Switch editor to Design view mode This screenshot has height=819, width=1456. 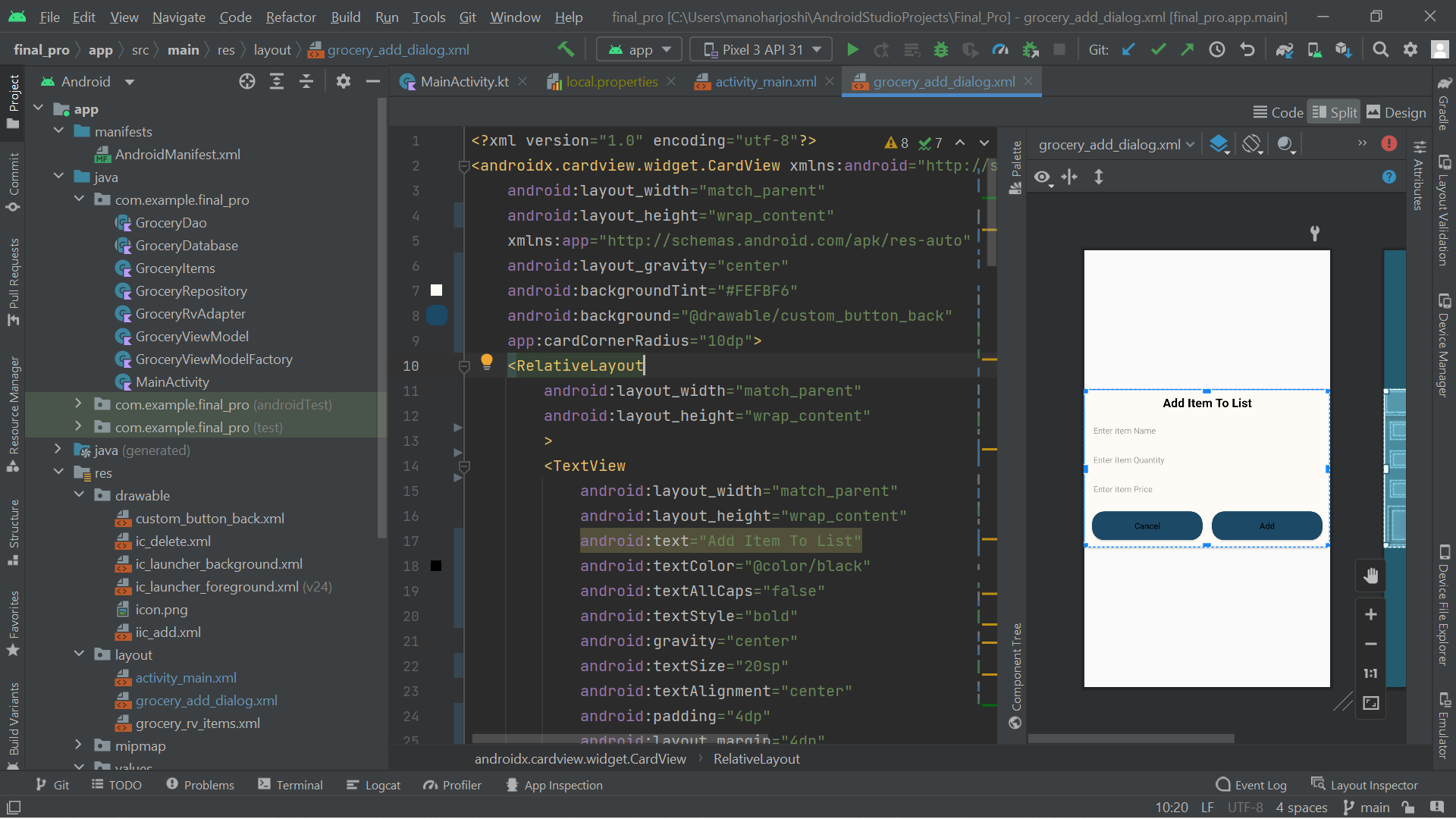coord(1396,112)
